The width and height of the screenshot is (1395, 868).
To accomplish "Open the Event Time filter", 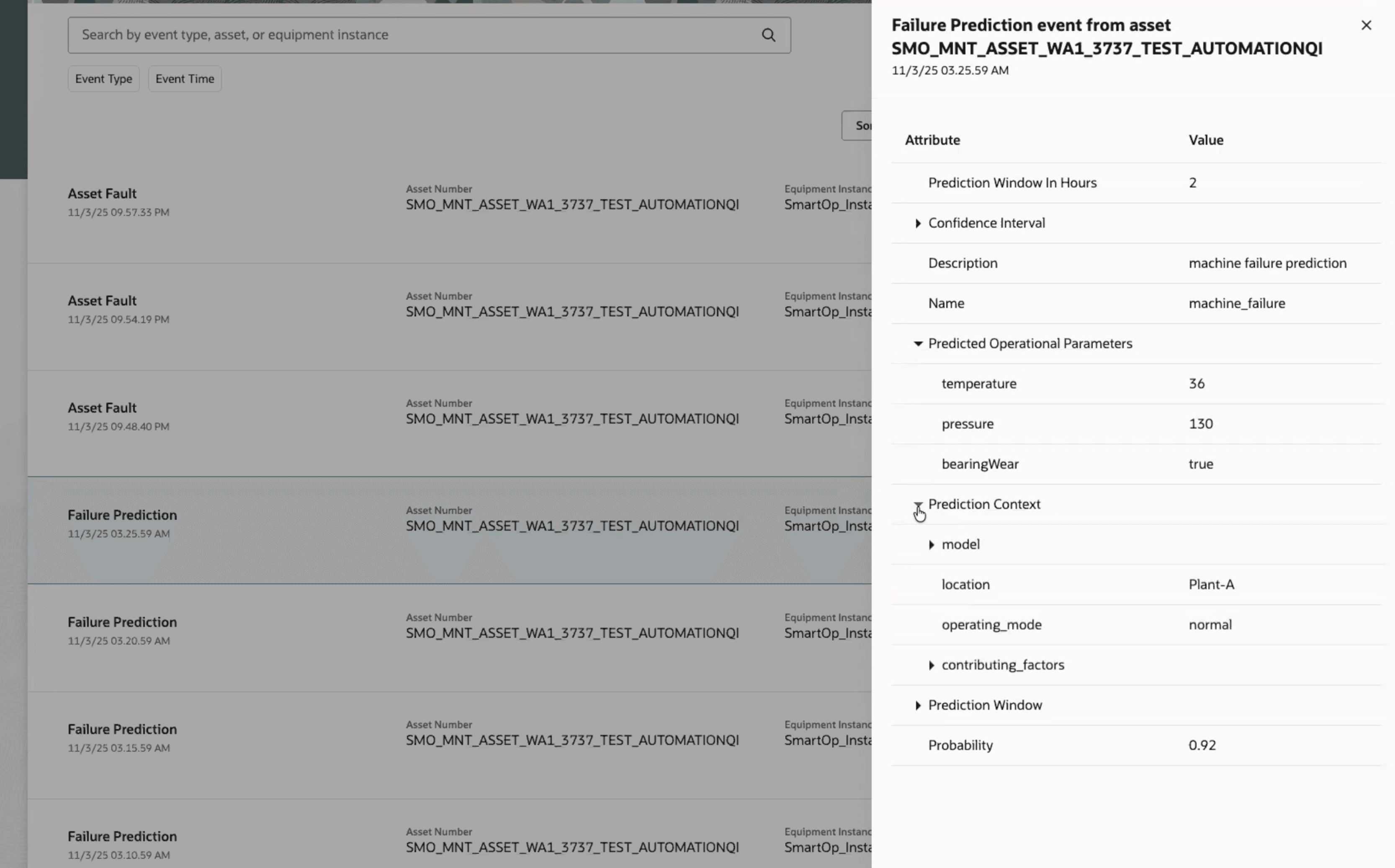I will point(184,79).
